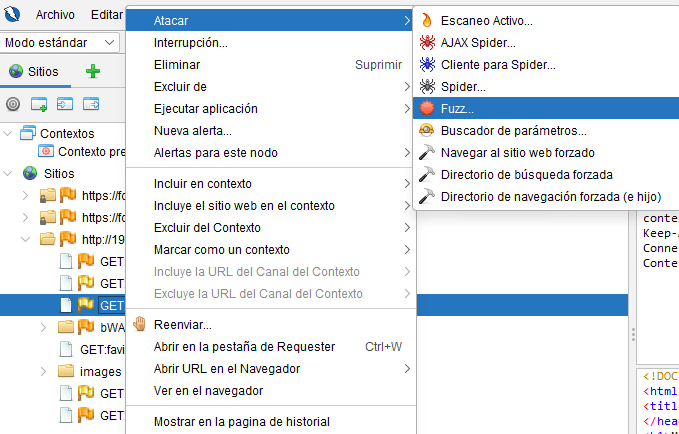Click the Reenviar hand icon
Screen dimensions: 679x434
pyautogui.click(x=140, y=324)
